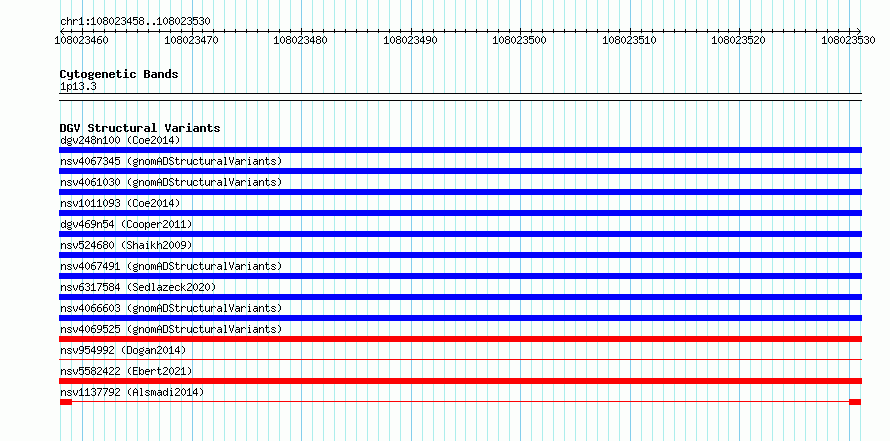Click ruler position 108023470
The image size is (890, 441).
(192, 40)
